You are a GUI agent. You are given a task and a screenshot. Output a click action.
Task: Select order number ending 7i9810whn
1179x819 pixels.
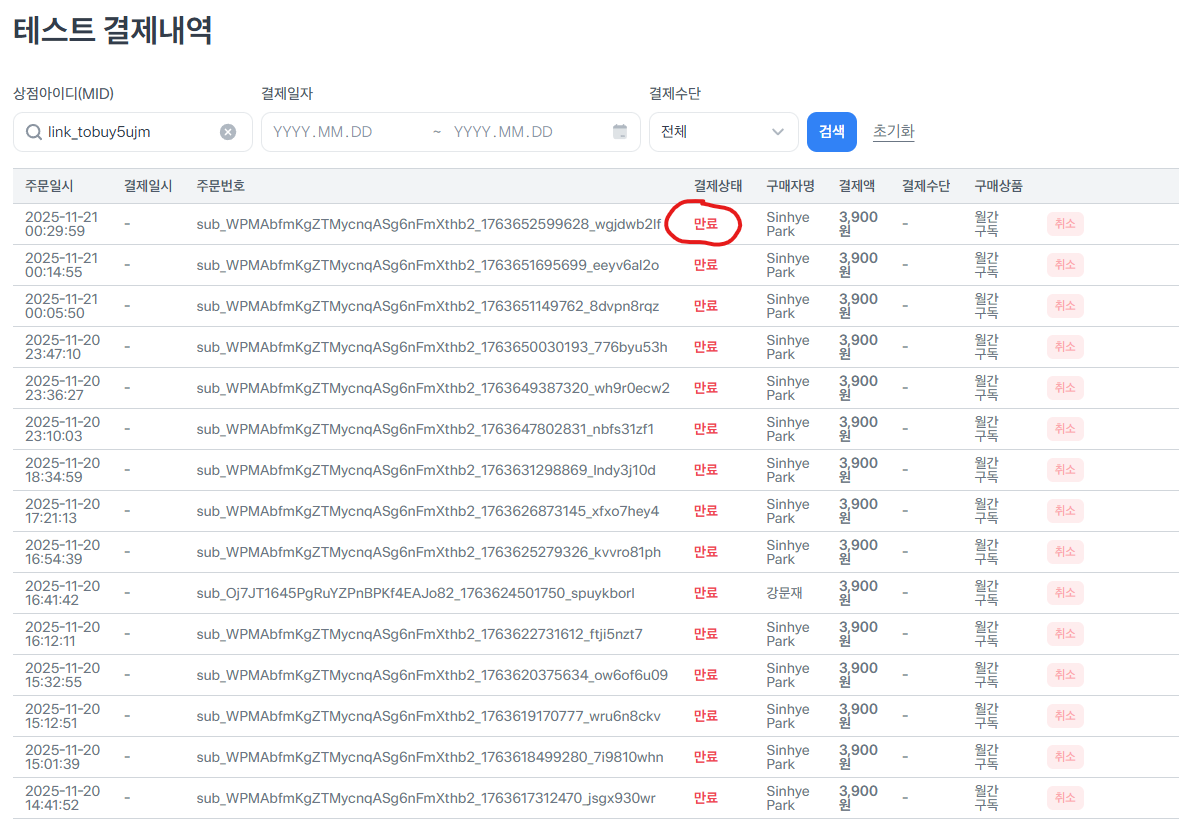[429, 757]
